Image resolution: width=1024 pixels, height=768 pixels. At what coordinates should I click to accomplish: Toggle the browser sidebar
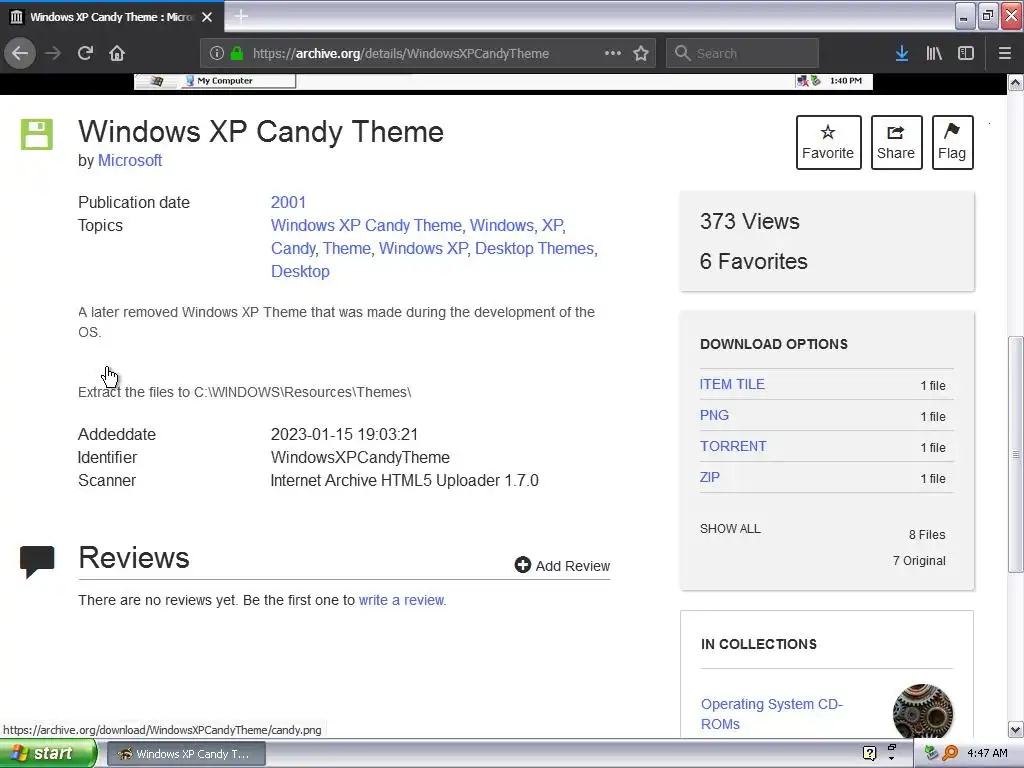pos(966,53)
